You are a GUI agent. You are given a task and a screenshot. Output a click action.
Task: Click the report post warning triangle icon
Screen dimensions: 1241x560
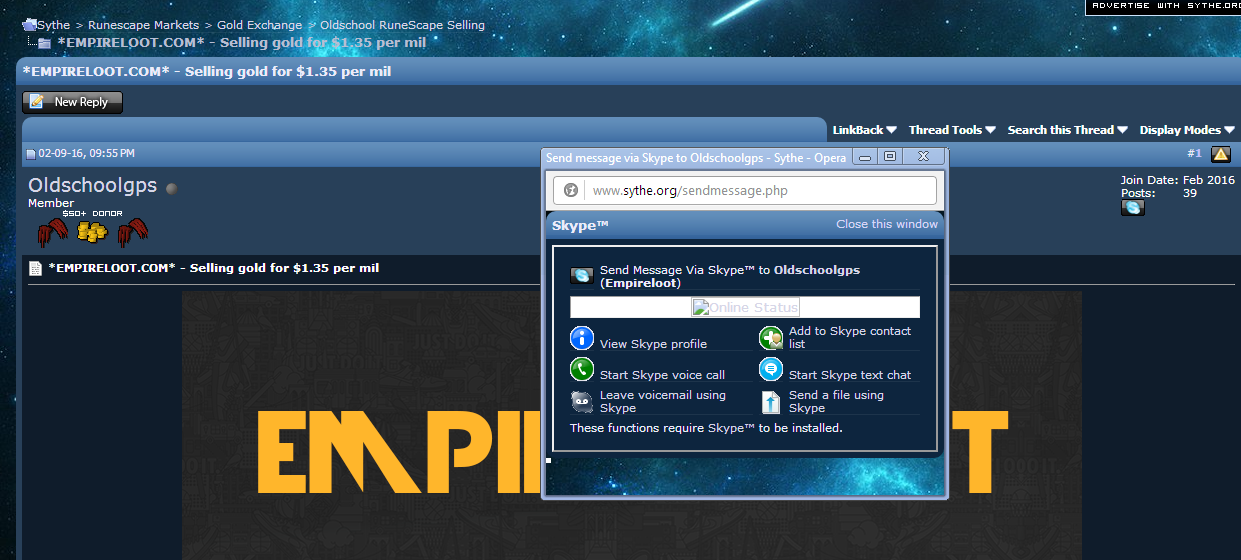click(x=1221, y=154)
